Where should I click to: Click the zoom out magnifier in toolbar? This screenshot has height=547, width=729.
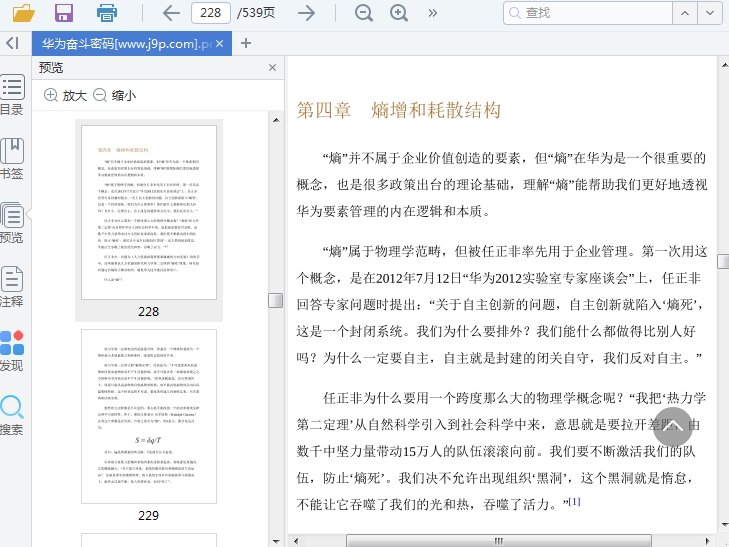363,13
